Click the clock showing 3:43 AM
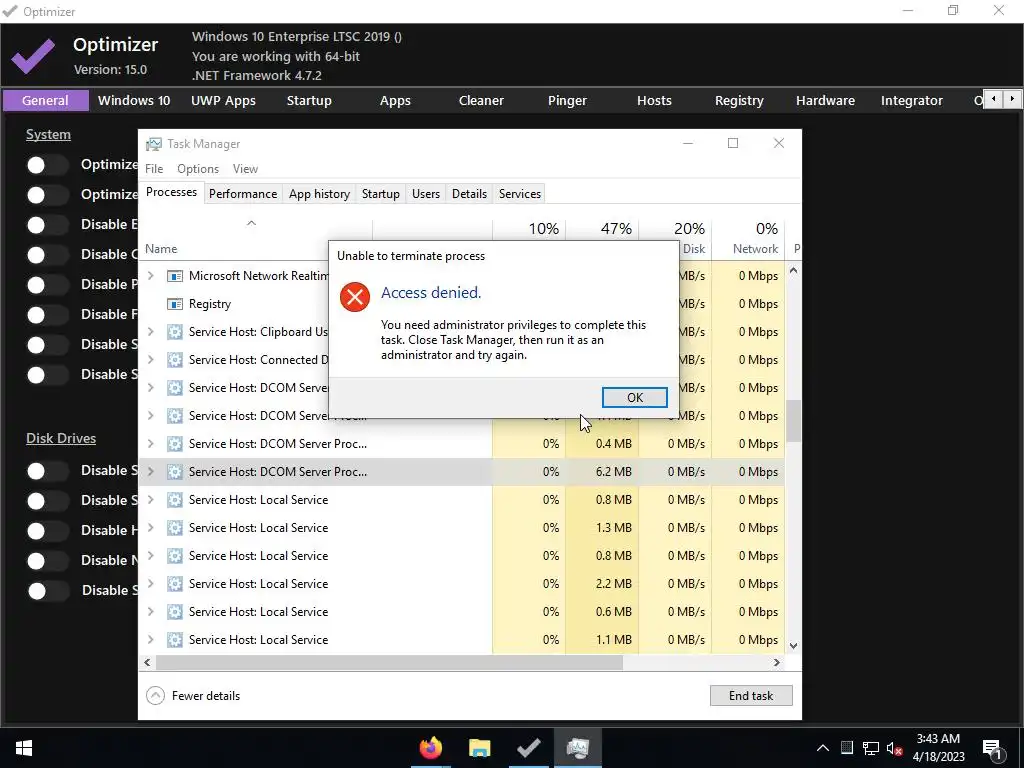This screenshot has height=768, width=1024. coord(938,739)
